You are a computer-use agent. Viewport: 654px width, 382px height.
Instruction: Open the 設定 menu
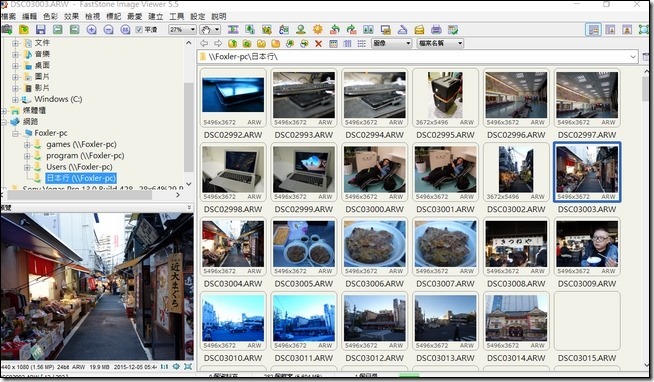click(x=198, y=16)
